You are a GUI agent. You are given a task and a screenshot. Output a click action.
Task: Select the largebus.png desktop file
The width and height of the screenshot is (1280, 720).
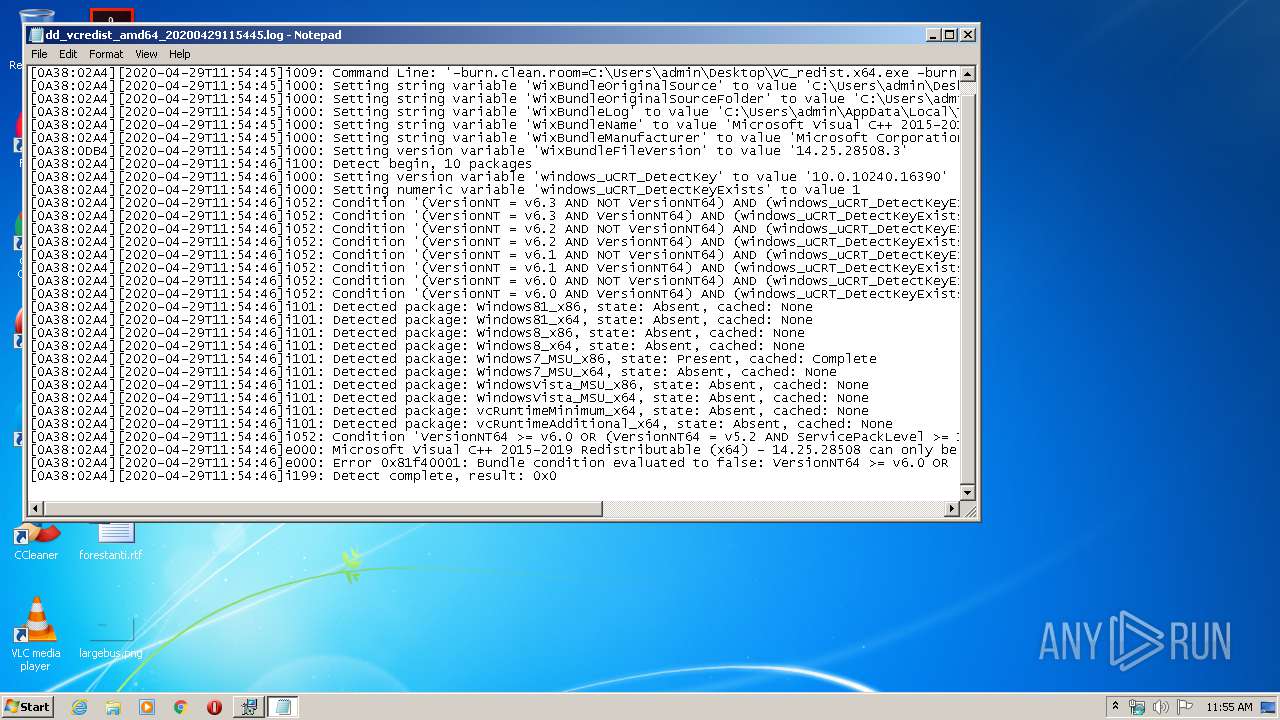pyautogui.click(x=111, y=635)
